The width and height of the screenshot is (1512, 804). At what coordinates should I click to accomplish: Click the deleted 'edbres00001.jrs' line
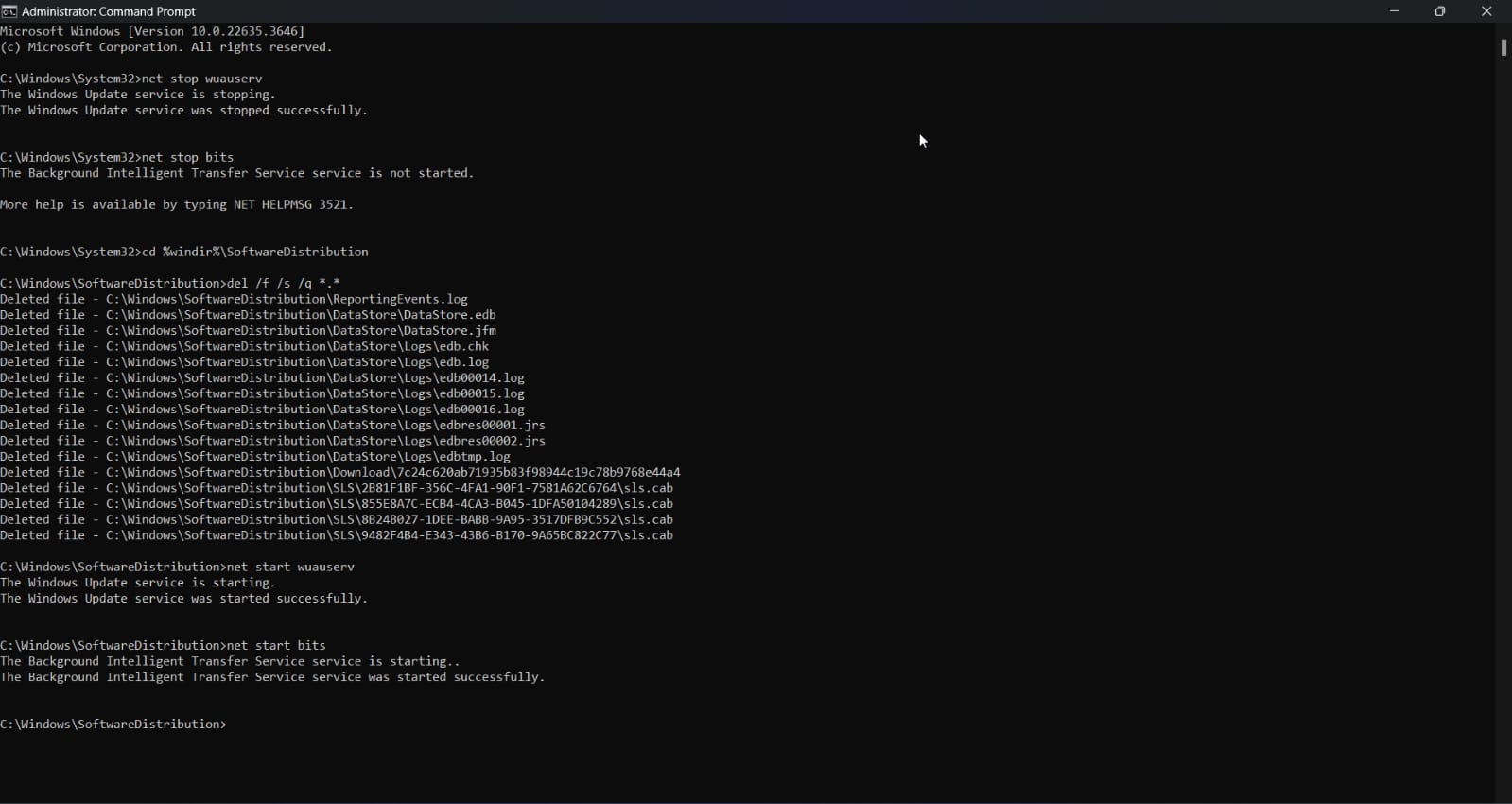pyautogui.click(x=273, y=426)
